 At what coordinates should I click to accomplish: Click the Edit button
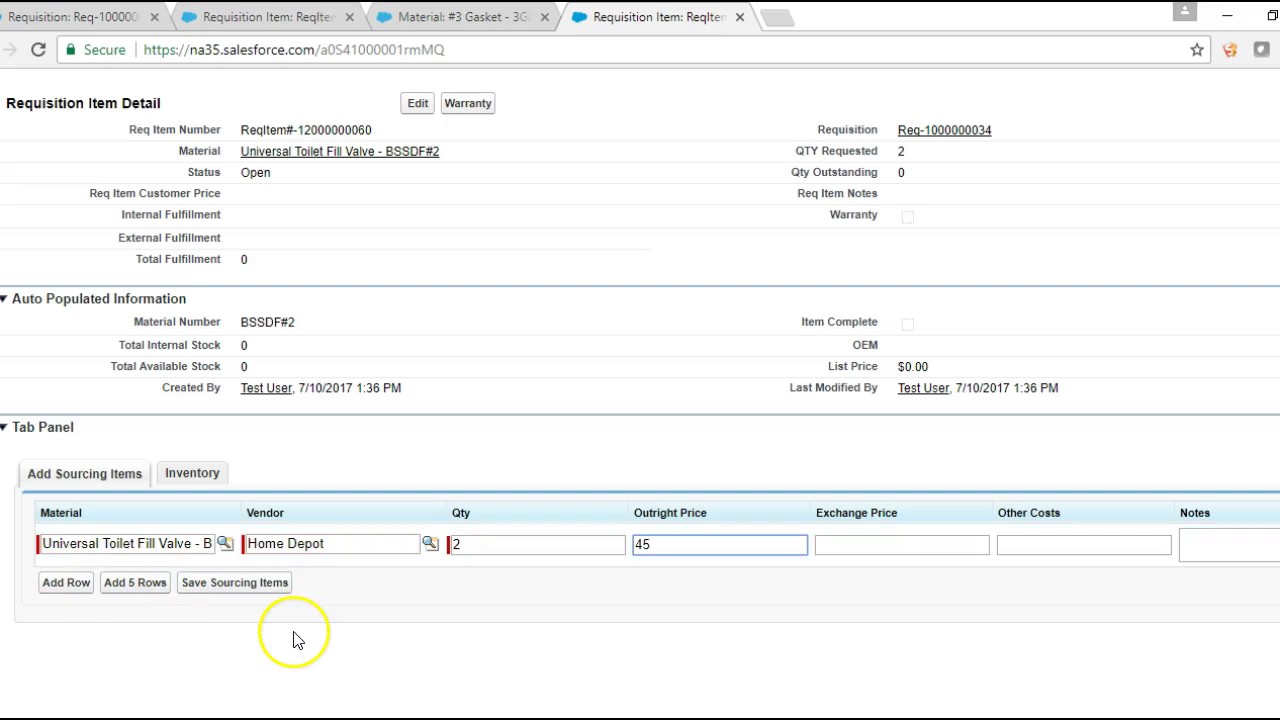pyautogui.click(x=418, y=103)
